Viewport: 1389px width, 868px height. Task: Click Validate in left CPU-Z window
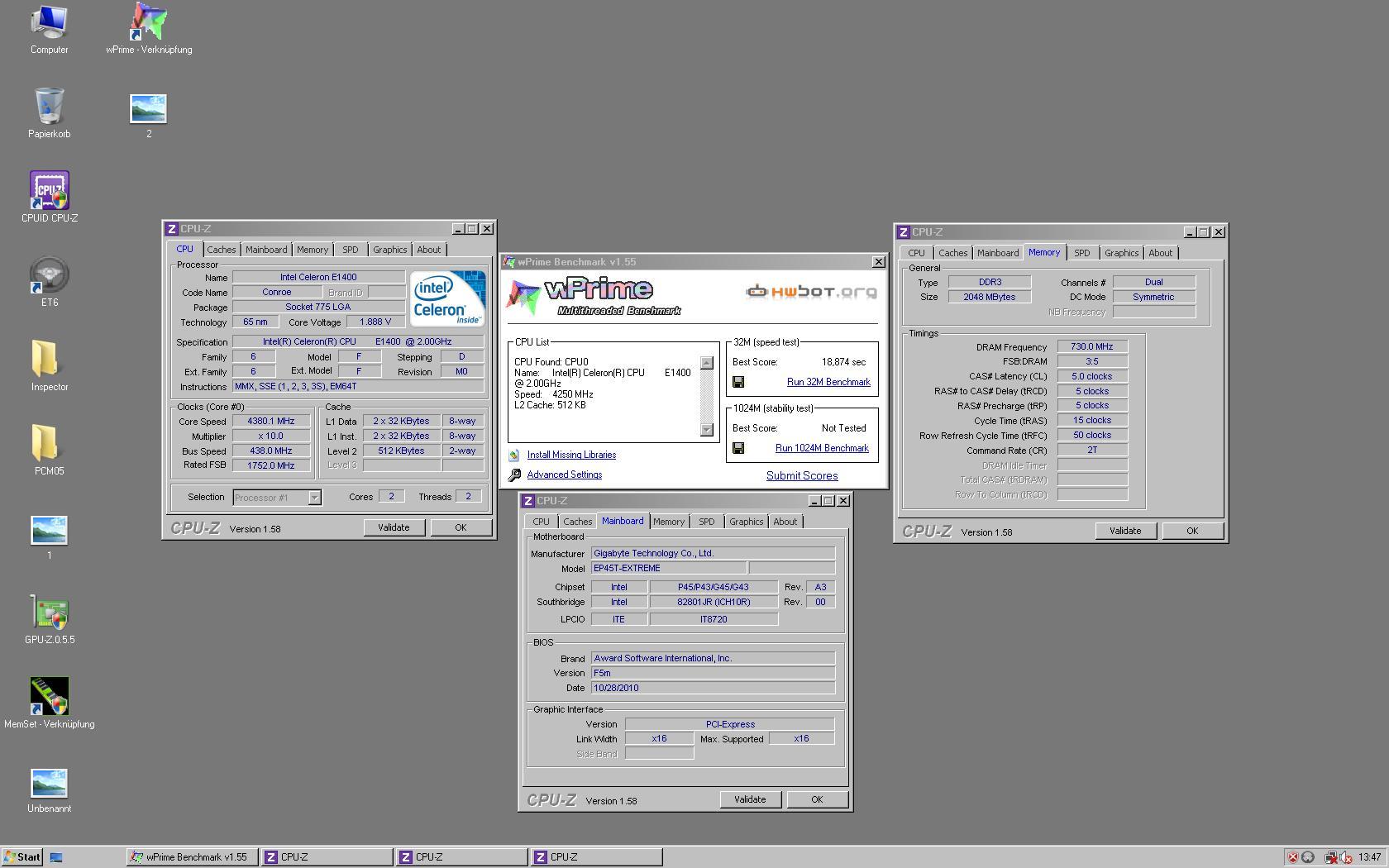tap(394, 527)
